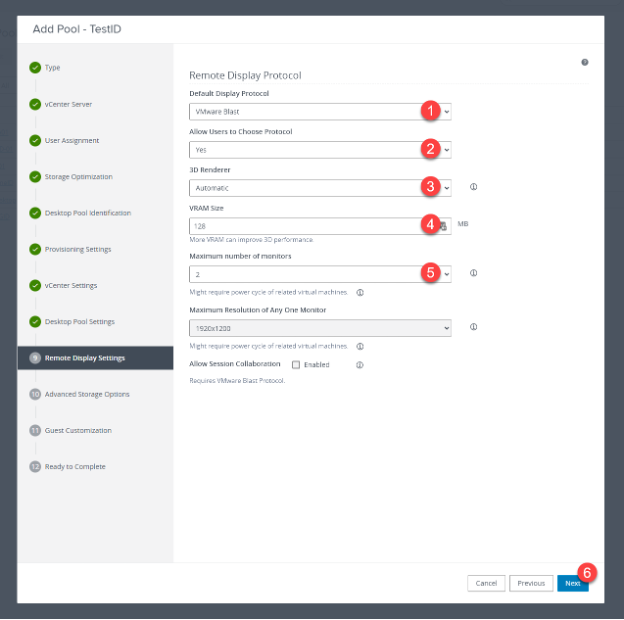This screenshot has height=620, width=624.
Task: Open the Guest Customization step
Action: [78, 431]
